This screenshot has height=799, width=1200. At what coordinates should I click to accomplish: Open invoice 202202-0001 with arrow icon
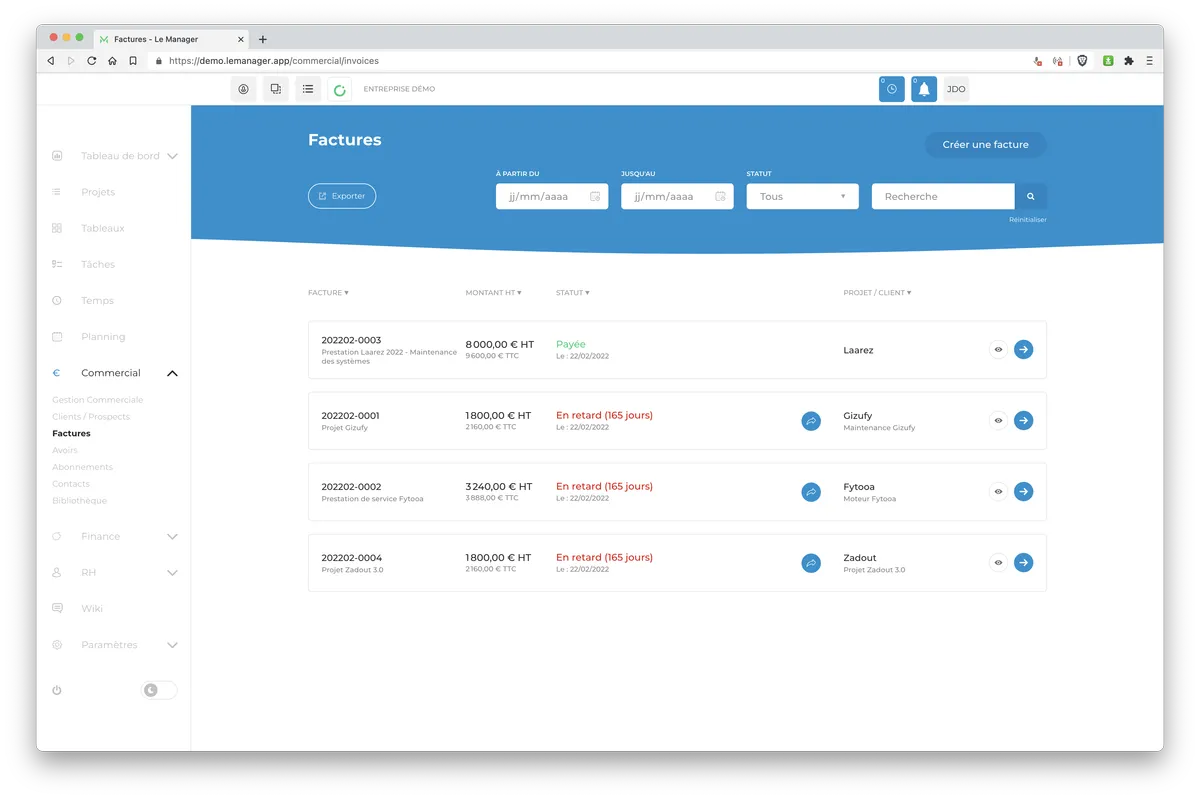[1023, 420]
